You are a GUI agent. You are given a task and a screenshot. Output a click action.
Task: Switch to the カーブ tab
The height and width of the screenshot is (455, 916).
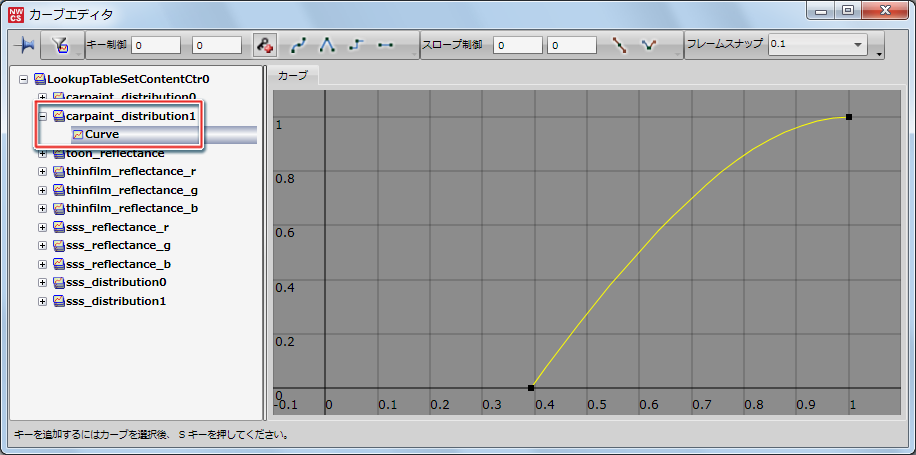coord(293,76)
